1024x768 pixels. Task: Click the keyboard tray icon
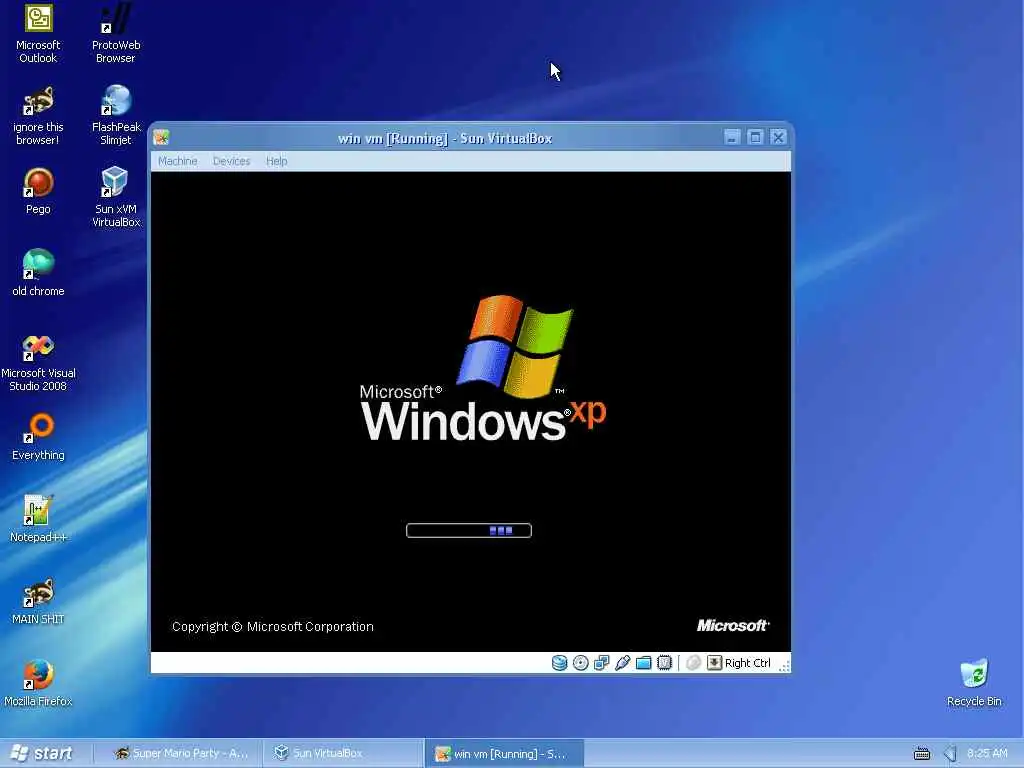[x=921, y=754]
